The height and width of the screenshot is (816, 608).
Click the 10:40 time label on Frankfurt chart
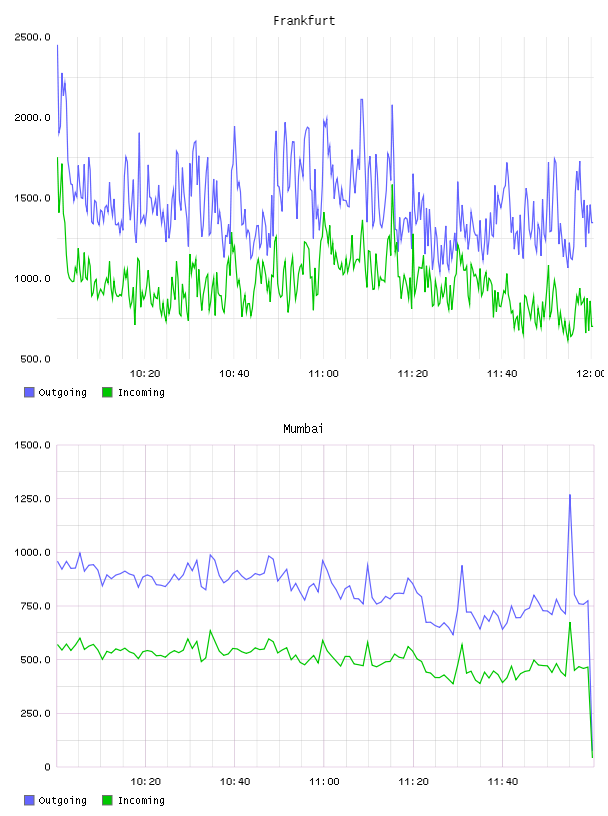[x=234, y=374]
